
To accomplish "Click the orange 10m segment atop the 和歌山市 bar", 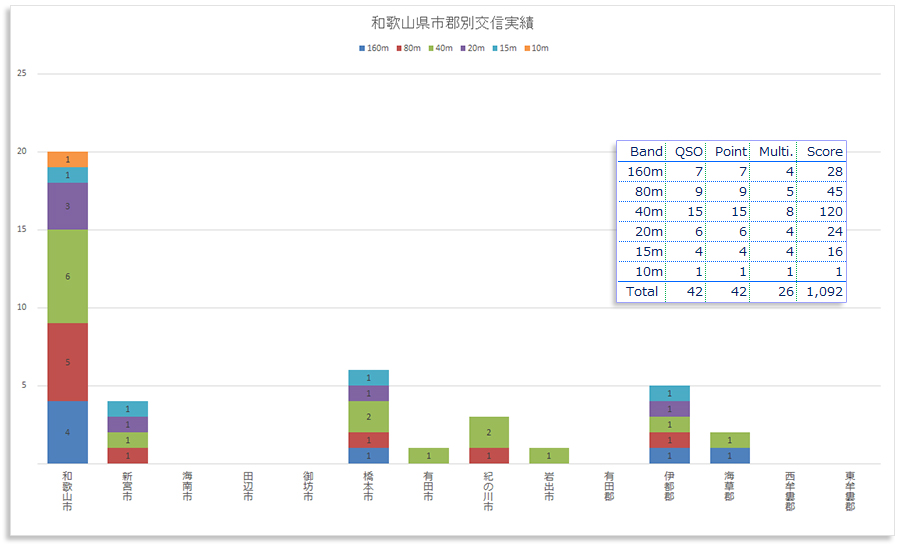I will (x=68, y=159).
